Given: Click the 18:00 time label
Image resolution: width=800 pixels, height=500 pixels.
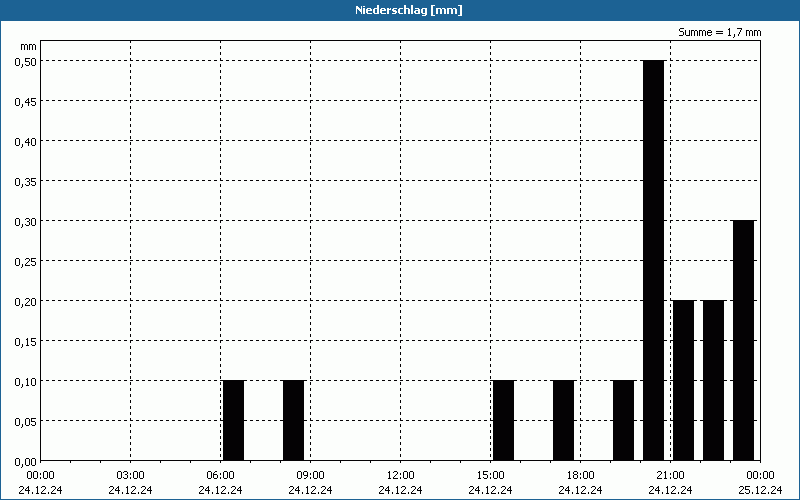Looking at the screenshot, I should click(x=580, y=476).
